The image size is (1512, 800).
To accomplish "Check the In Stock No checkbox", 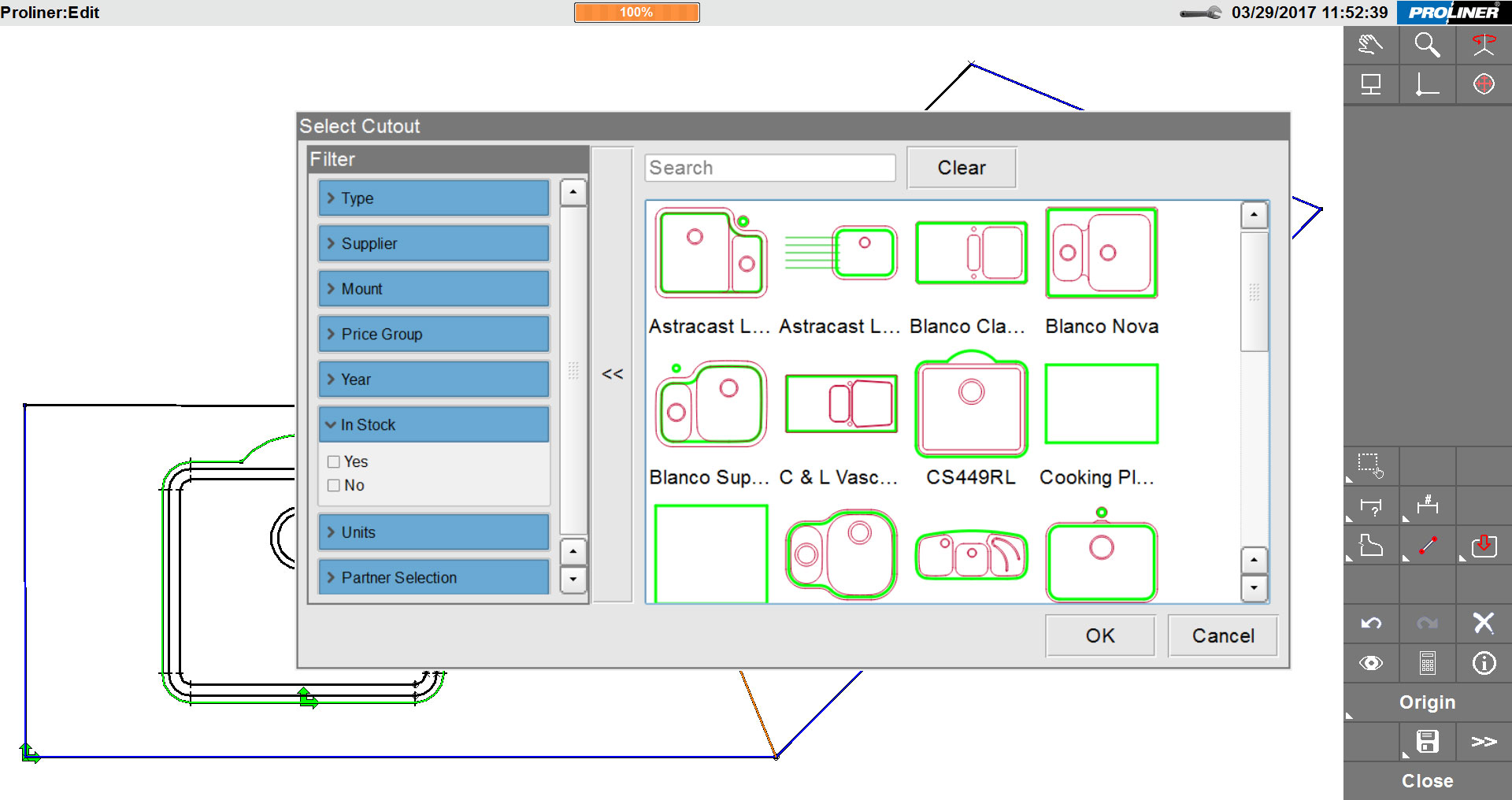I will click(x=334, y=486).
